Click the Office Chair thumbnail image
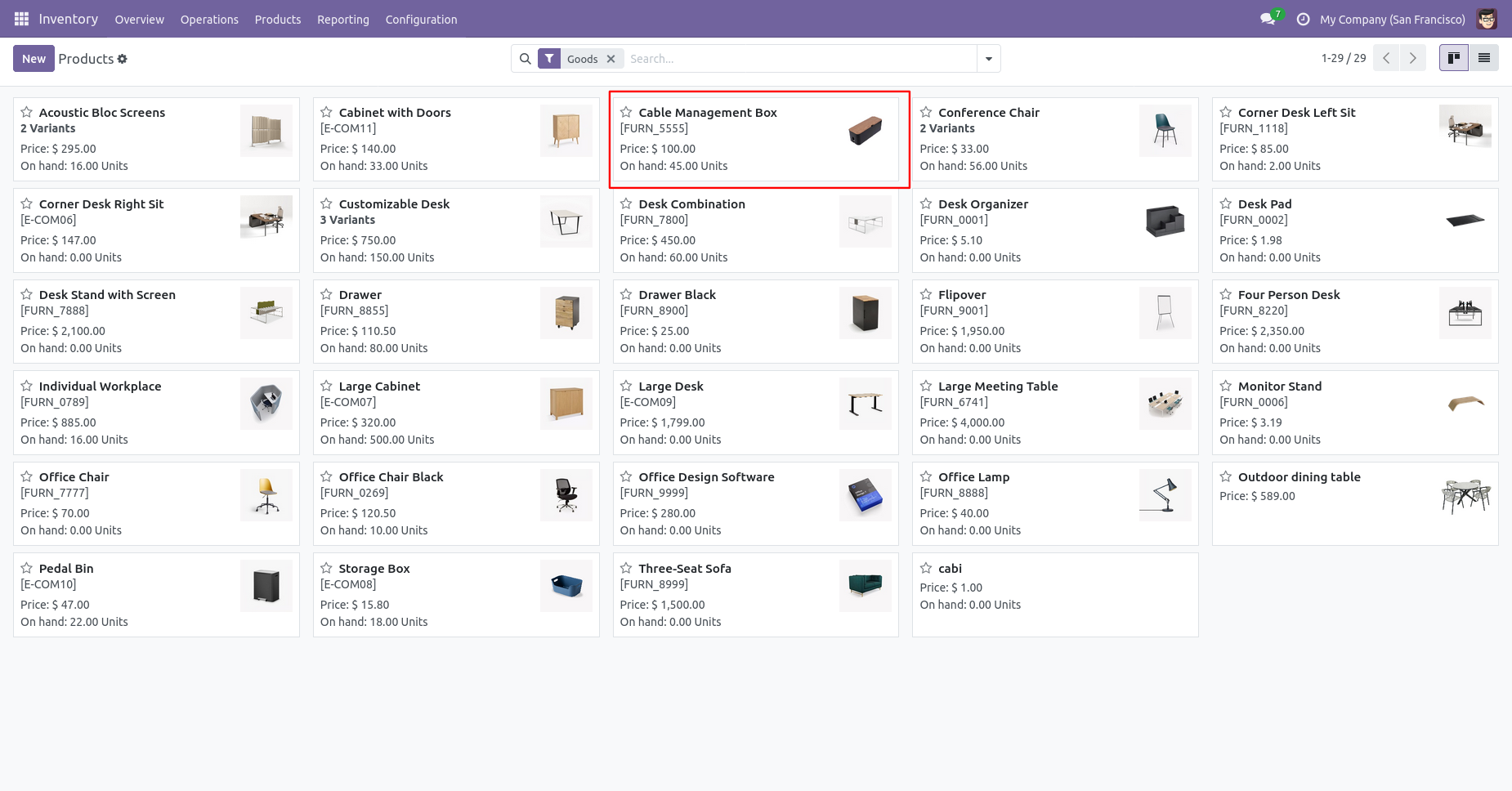 266,494
